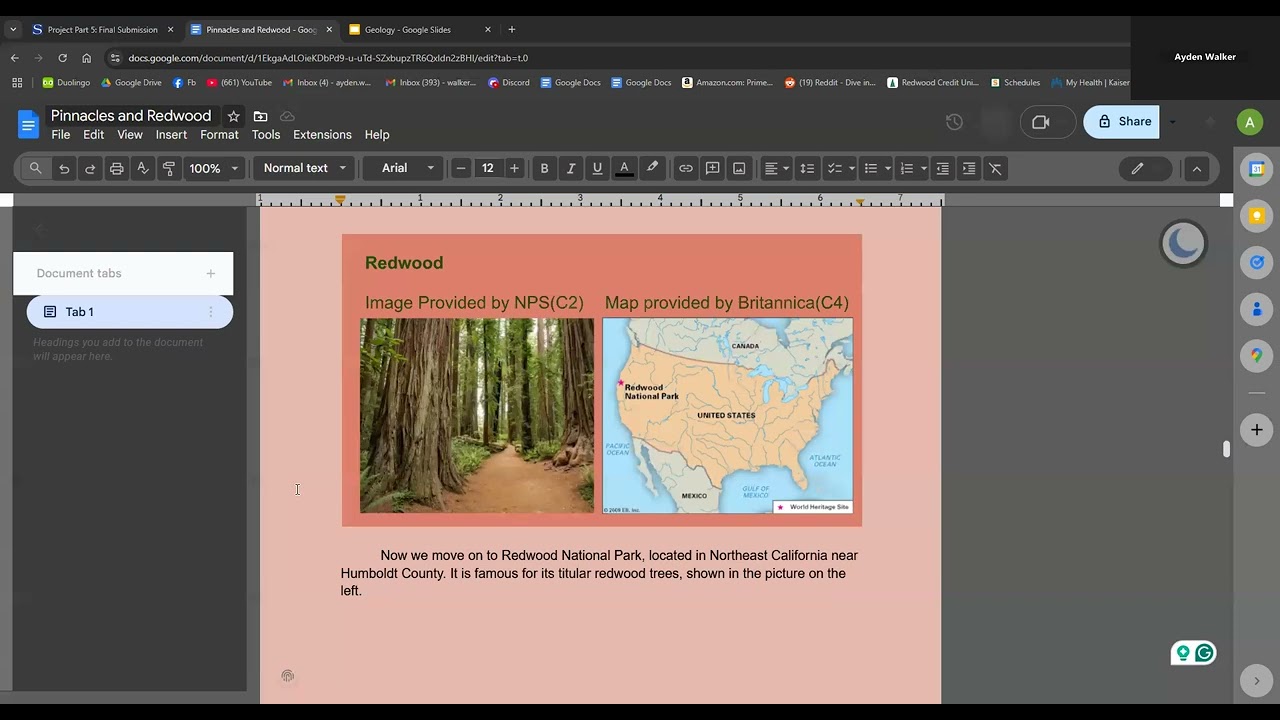Screen dimensions: 1280x720
Task: Open line and paragraph spacing
Action: 807,168
